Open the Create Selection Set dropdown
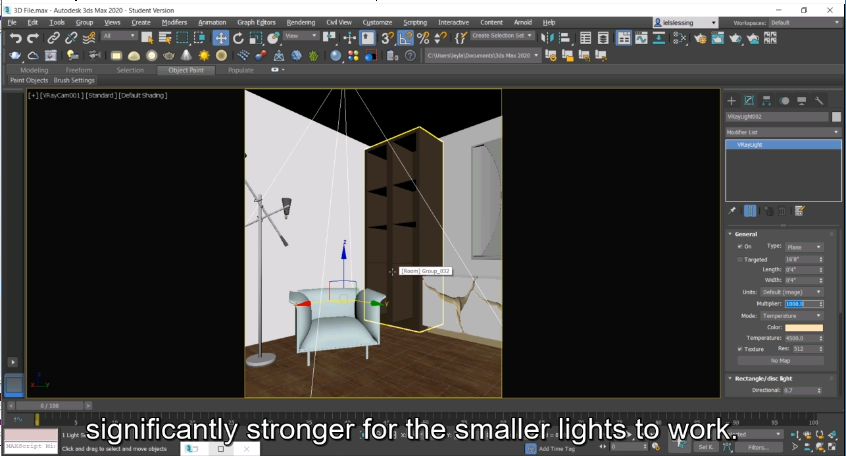 click(502, 36)
